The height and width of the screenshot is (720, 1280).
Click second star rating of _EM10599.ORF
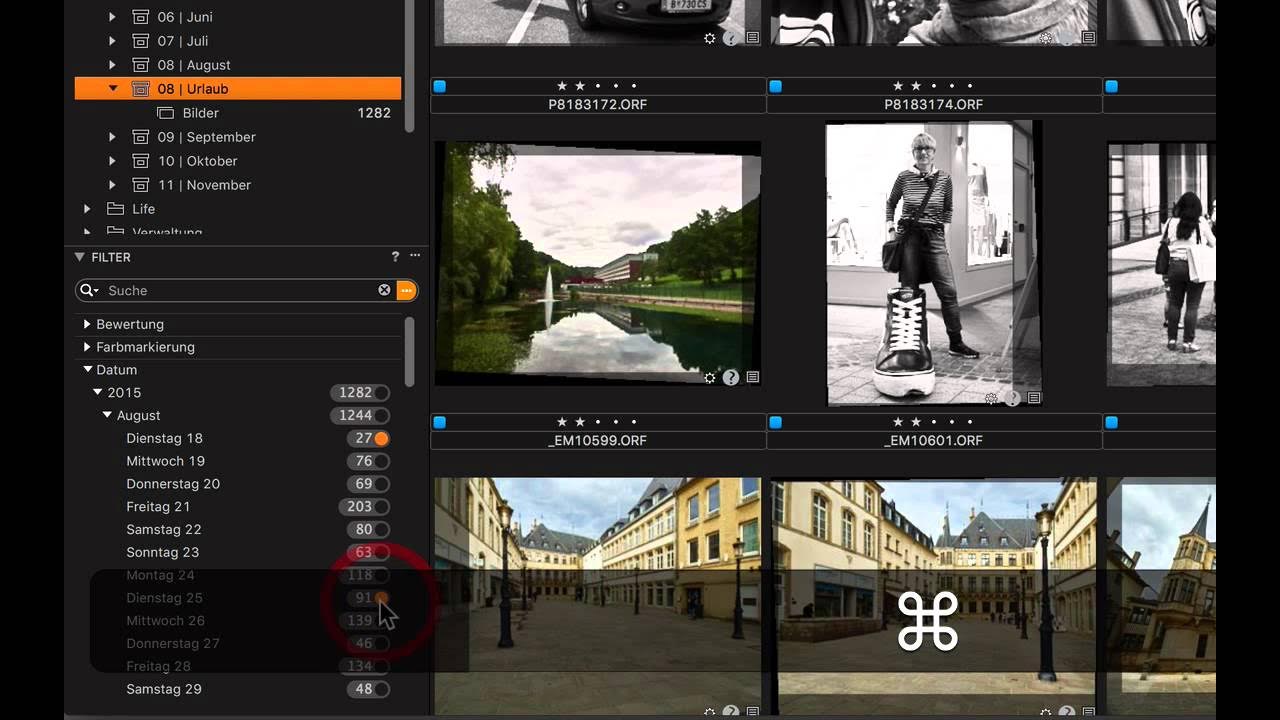click(x=580, y=422)
